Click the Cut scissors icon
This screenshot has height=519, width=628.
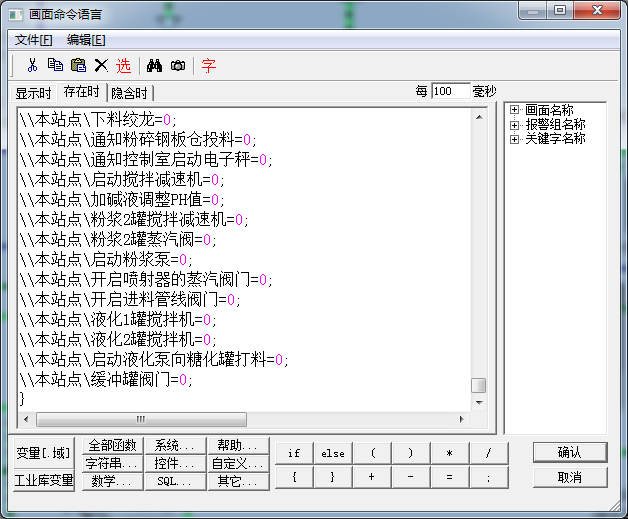point(32,65)
